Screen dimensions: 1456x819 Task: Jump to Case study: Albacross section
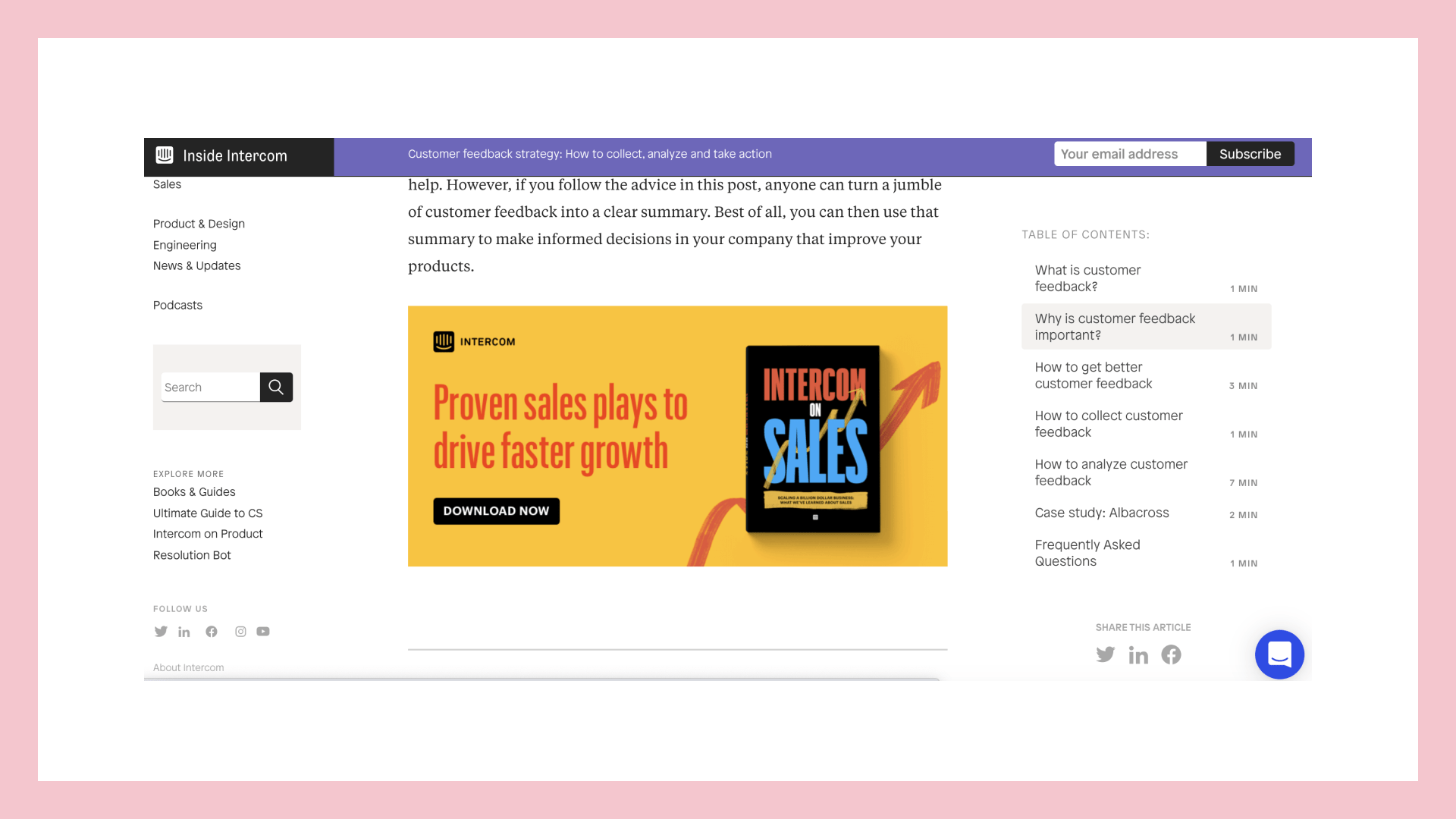[x=1146, y=513]
